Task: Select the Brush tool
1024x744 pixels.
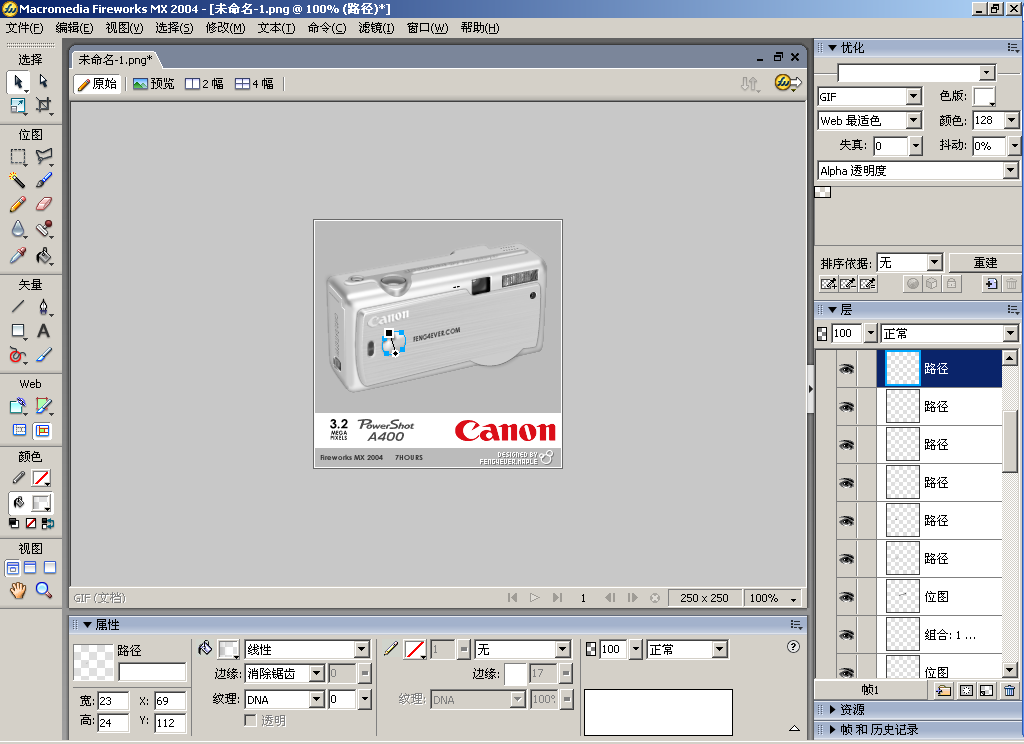Action: [43, 180]
